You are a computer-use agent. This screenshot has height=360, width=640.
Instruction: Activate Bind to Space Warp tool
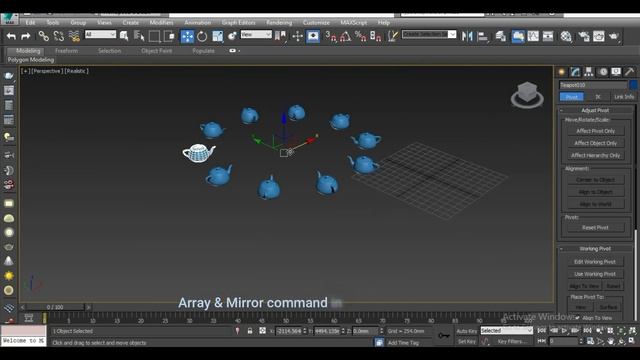(74, 36)
